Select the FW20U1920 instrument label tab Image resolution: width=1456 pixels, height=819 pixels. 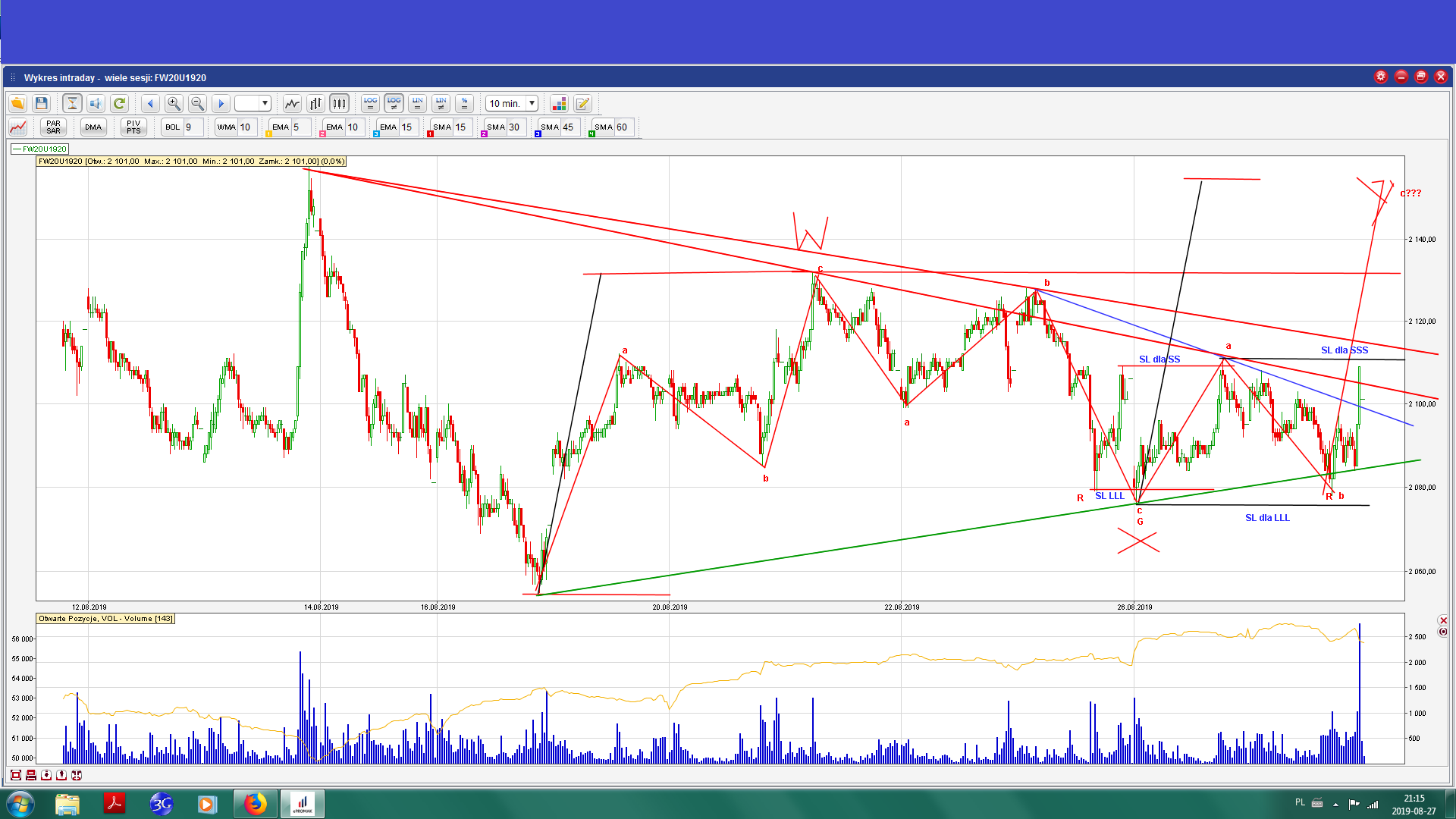point(40,149)
